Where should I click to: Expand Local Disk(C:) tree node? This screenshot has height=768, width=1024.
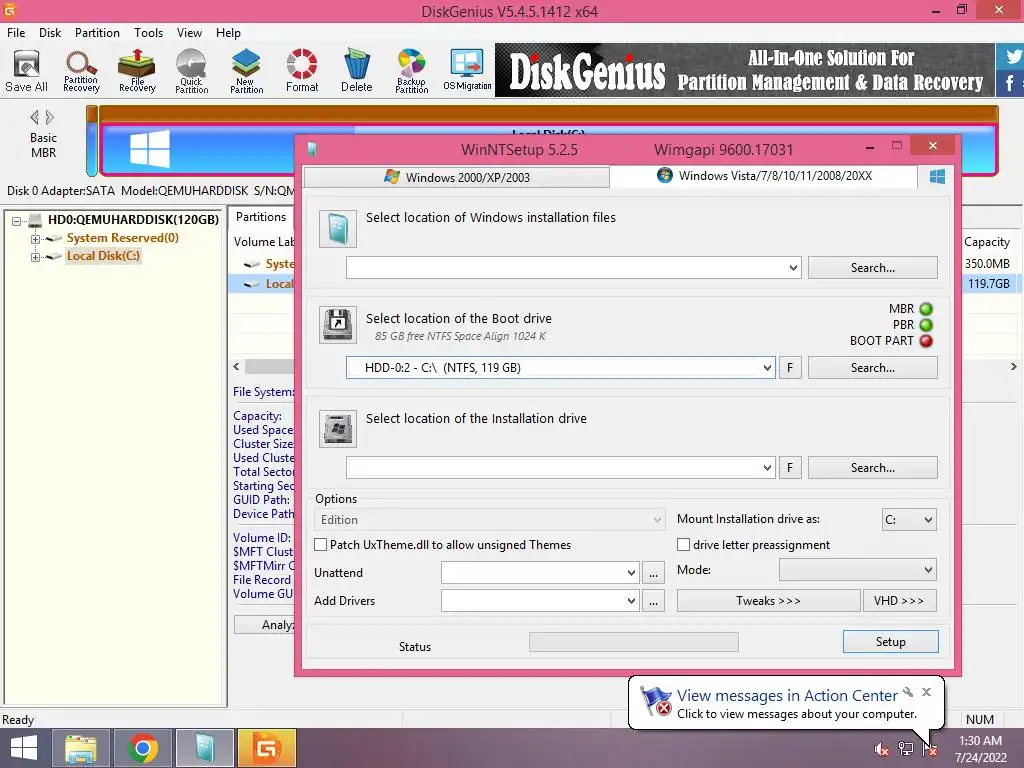(x=35, y=257)
